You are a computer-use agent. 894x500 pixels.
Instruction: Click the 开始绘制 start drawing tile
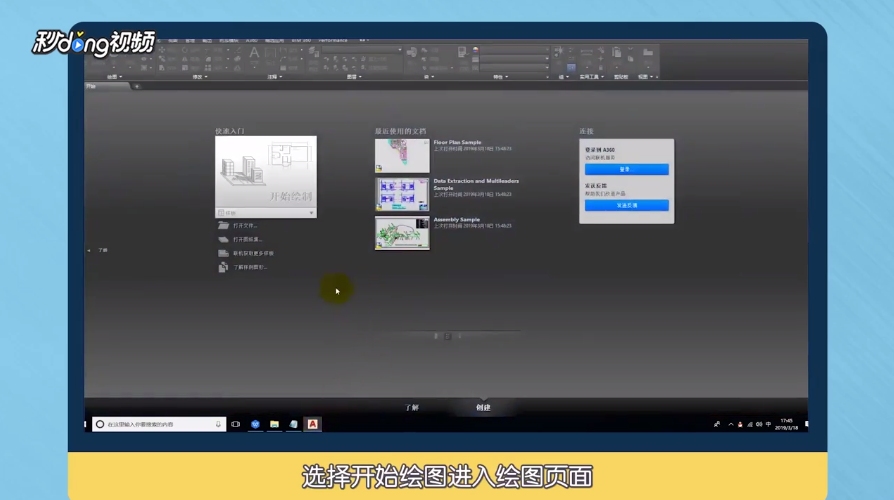[x=266, y=172]
